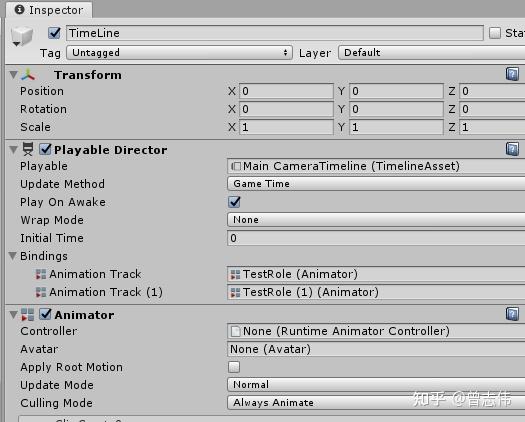Click the Playable Director clapper icon

[x=28, y=149]
